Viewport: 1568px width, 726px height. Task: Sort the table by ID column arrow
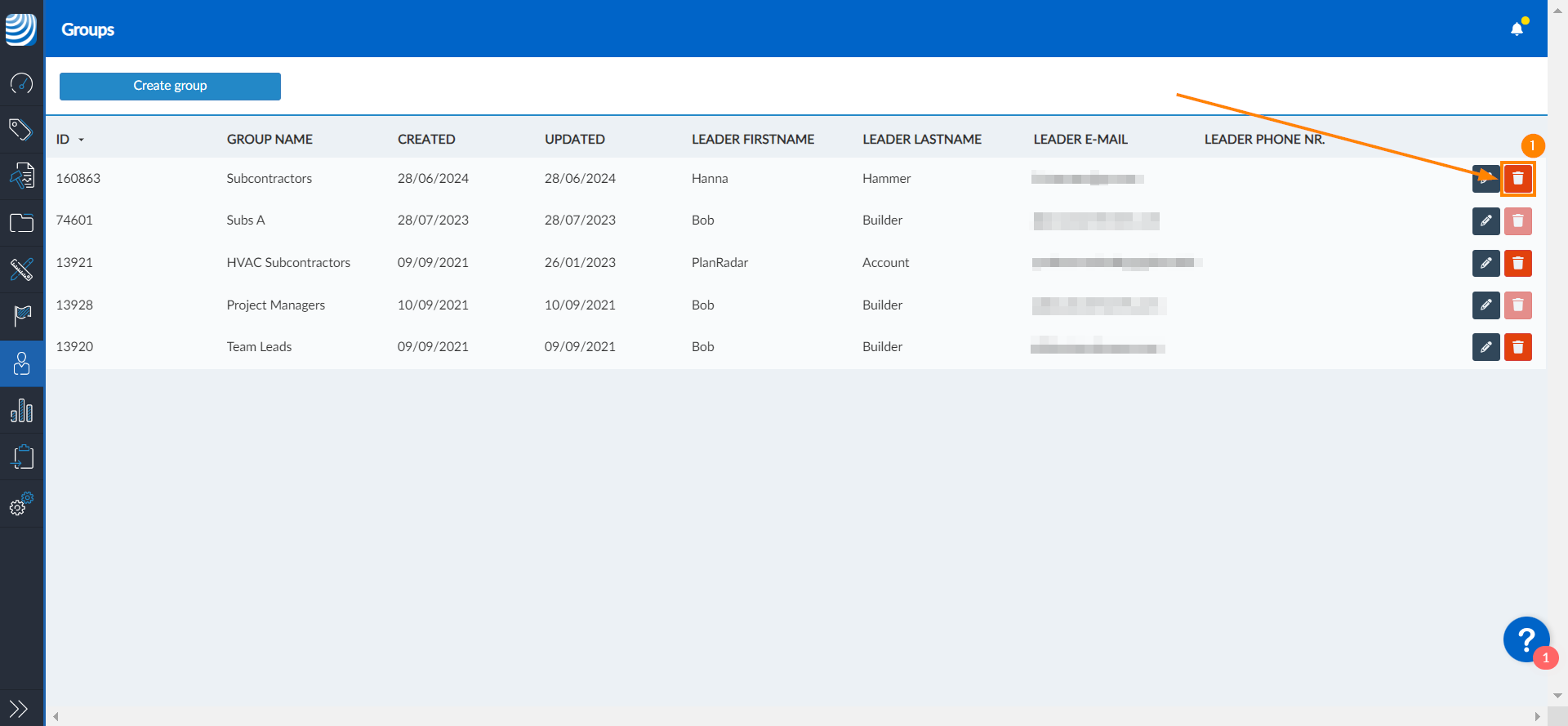(x=81, y=140)
